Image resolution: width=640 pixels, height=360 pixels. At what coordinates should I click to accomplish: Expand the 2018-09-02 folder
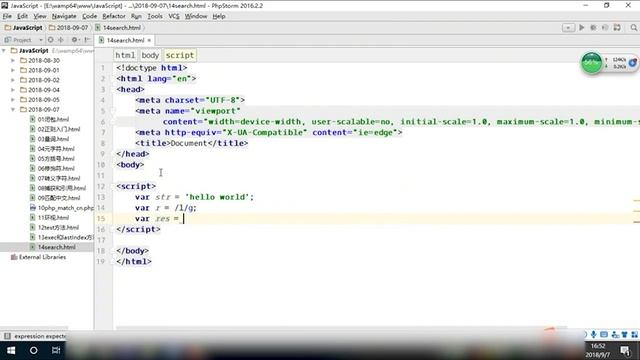coord(13,80)
